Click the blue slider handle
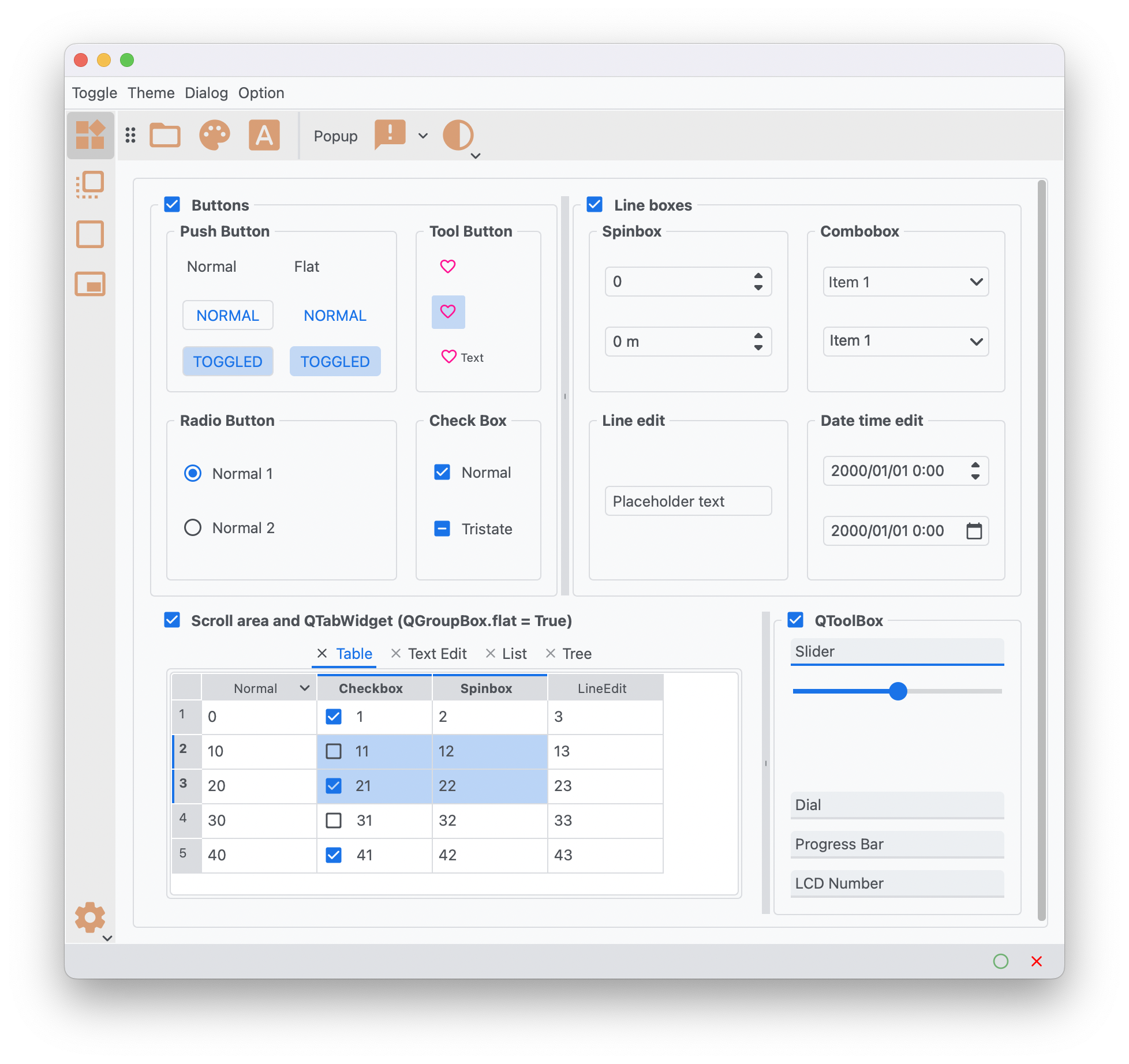 (x=898, y=691)
